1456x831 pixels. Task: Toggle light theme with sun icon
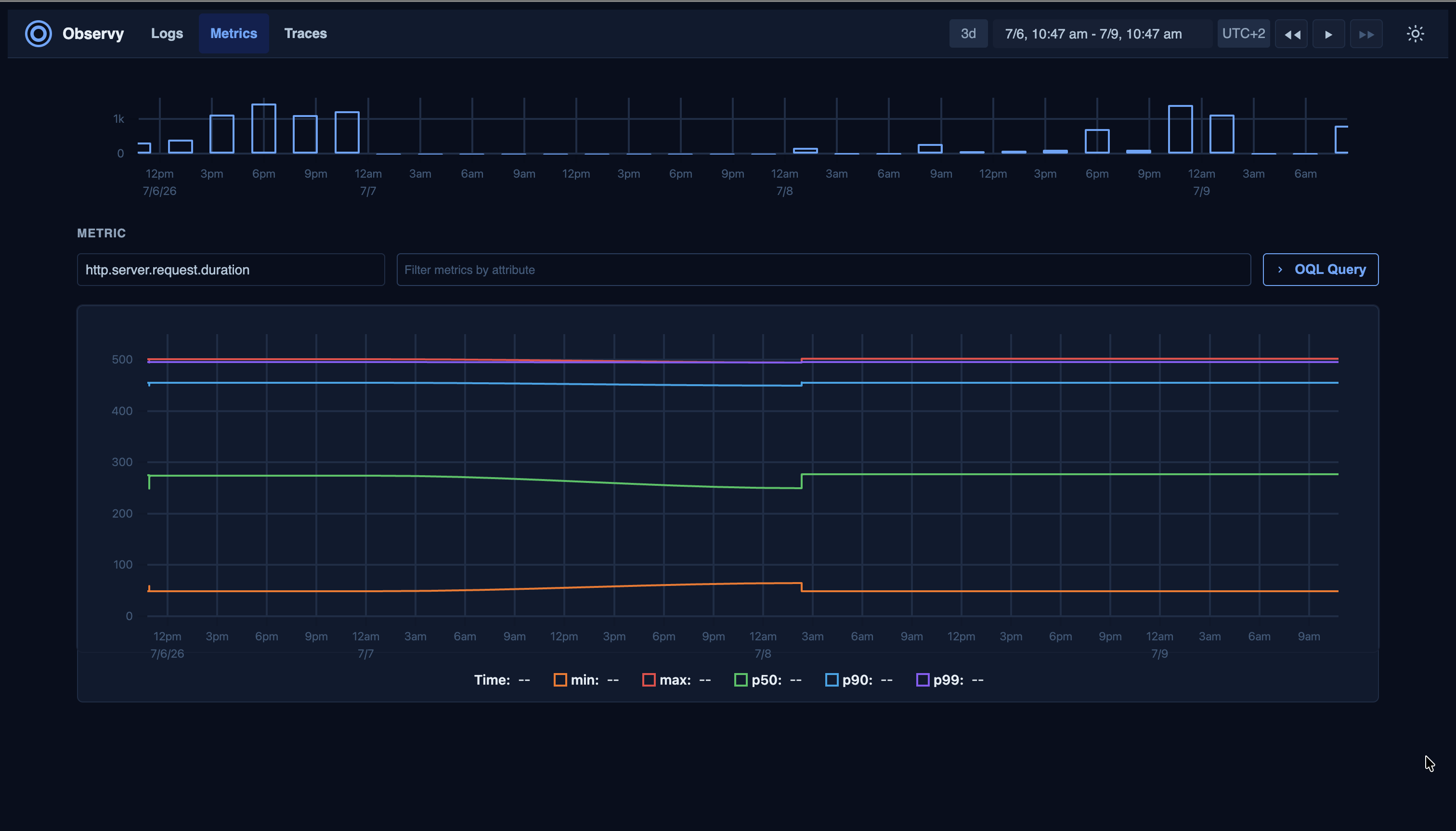[1415, 34]
